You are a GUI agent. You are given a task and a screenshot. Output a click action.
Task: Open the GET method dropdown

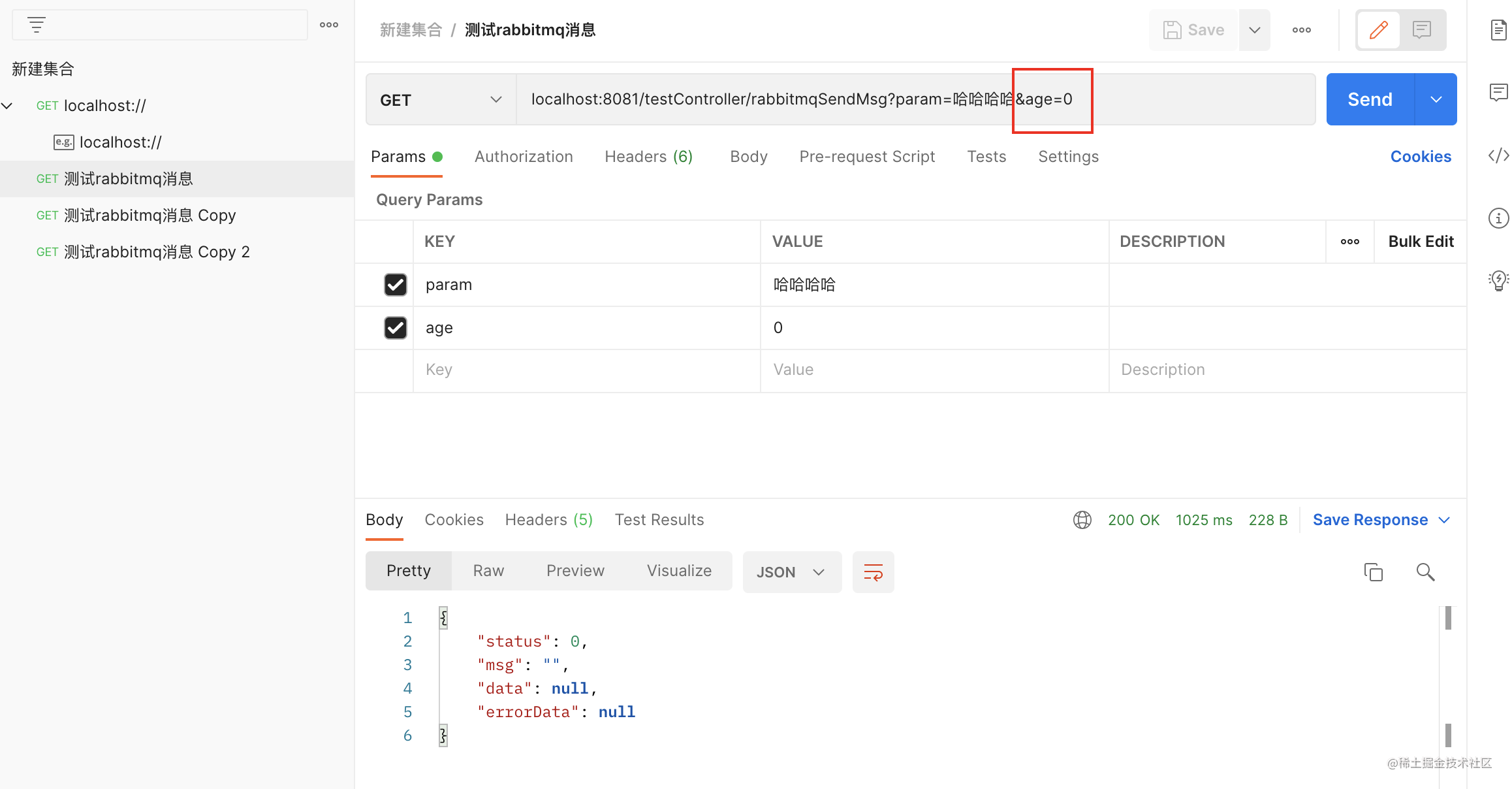[440, 99]
